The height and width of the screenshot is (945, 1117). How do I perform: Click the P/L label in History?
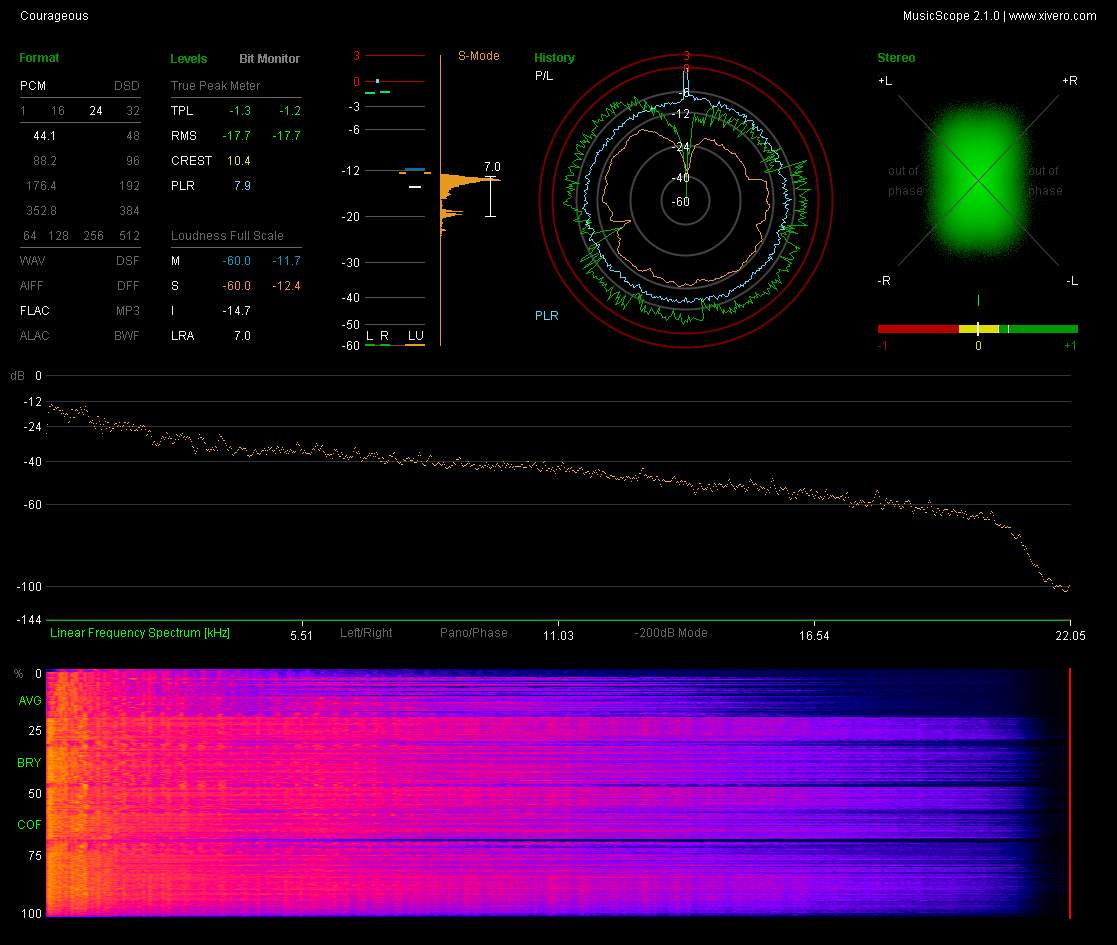[543, 76]
